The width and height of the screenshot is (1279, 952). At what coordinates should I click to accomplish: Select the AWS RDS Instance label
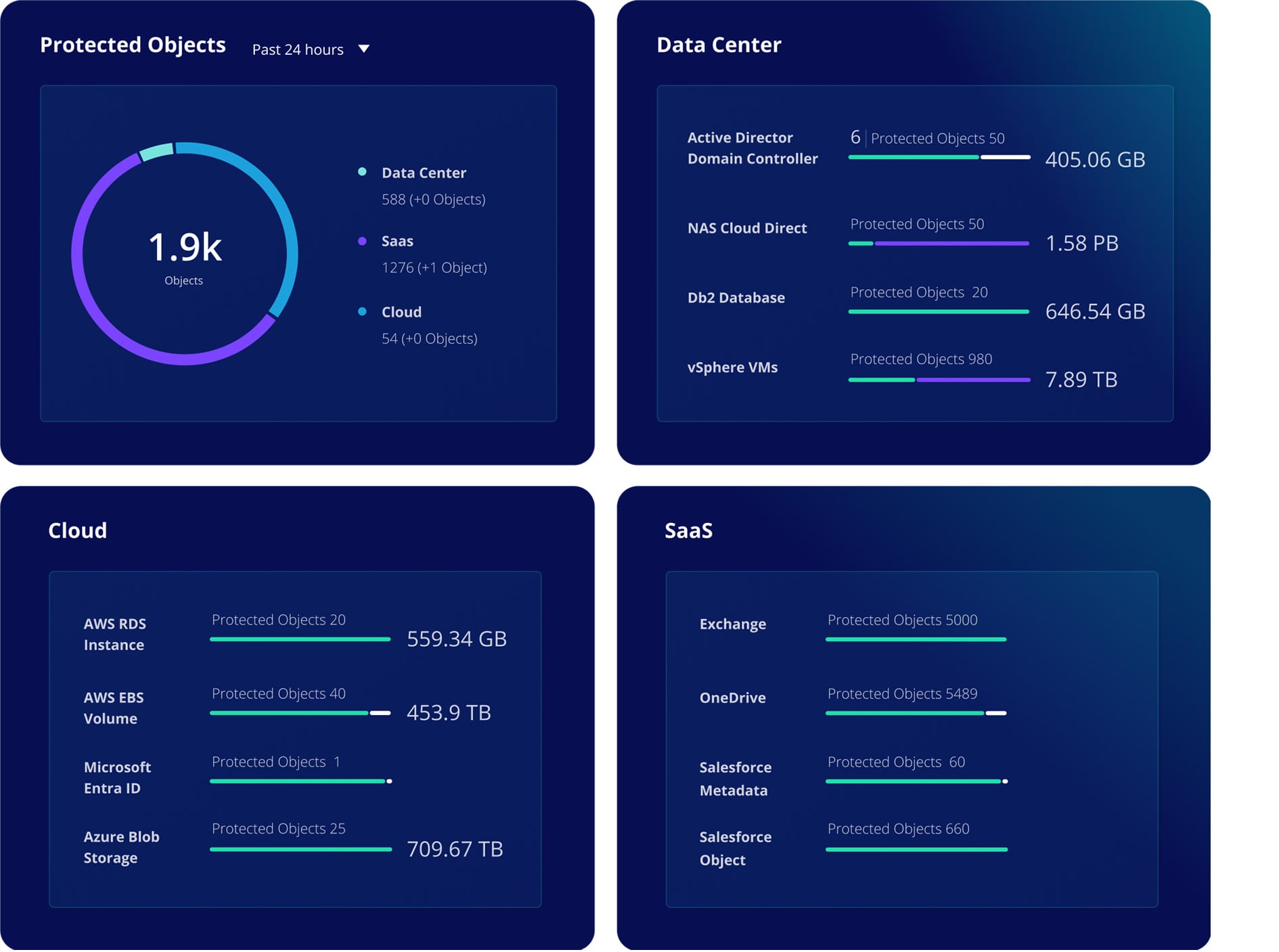point(114,634)
